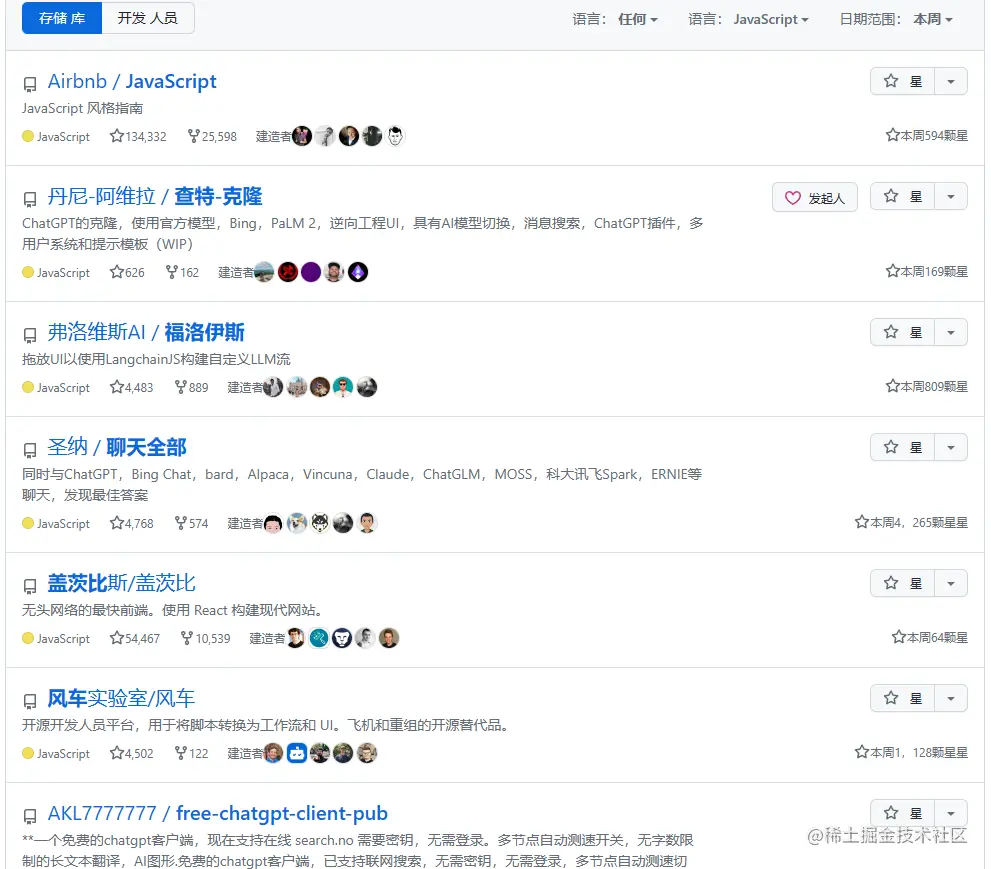The height and width of the screenshot is (869, 991).
Task: Click the fork icon showing 10,539 on 盖茨比斯
Action: [x=184, y=638]
